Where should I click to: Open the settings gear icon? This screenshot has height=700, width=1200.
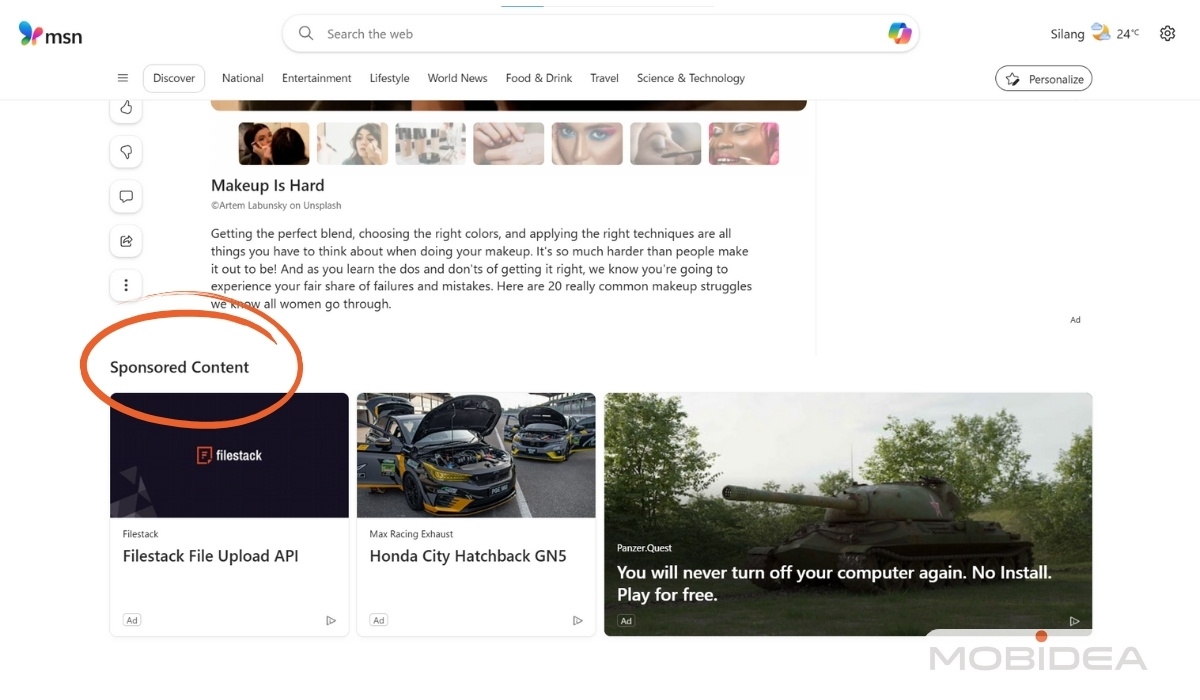tap(1167, 33)
